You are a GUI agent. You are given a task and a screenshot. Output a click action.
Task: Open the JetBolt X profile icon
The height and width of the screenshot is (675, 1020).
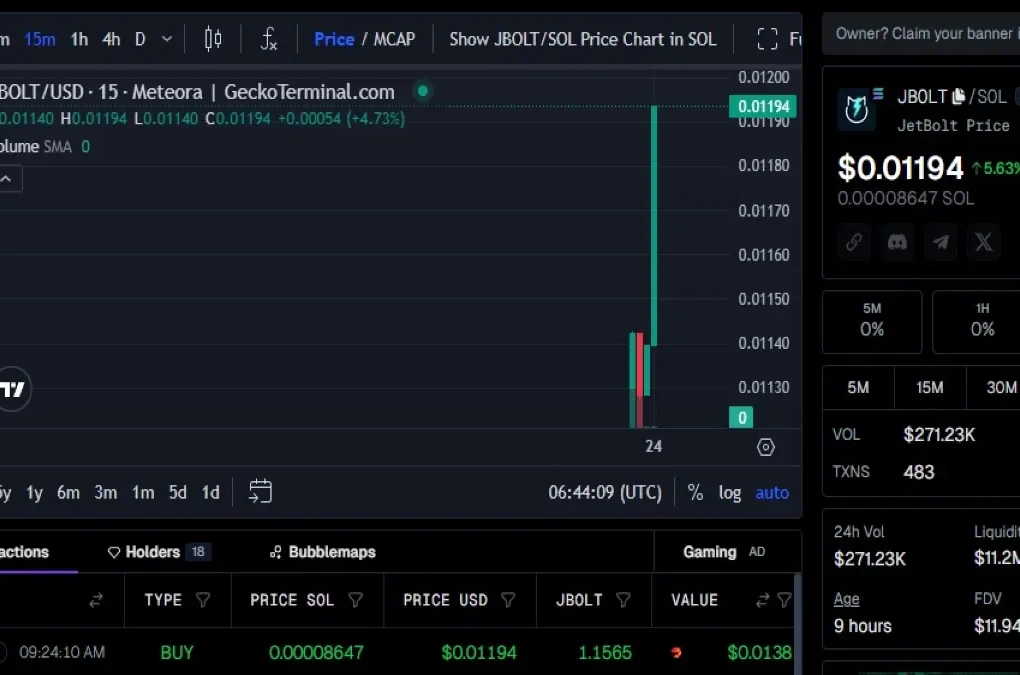(984, 243)
